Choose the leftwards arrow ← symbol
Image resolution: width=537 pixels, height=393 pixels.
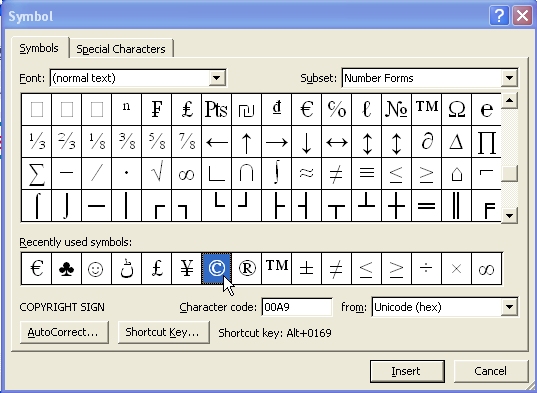(x=216, y=141)
